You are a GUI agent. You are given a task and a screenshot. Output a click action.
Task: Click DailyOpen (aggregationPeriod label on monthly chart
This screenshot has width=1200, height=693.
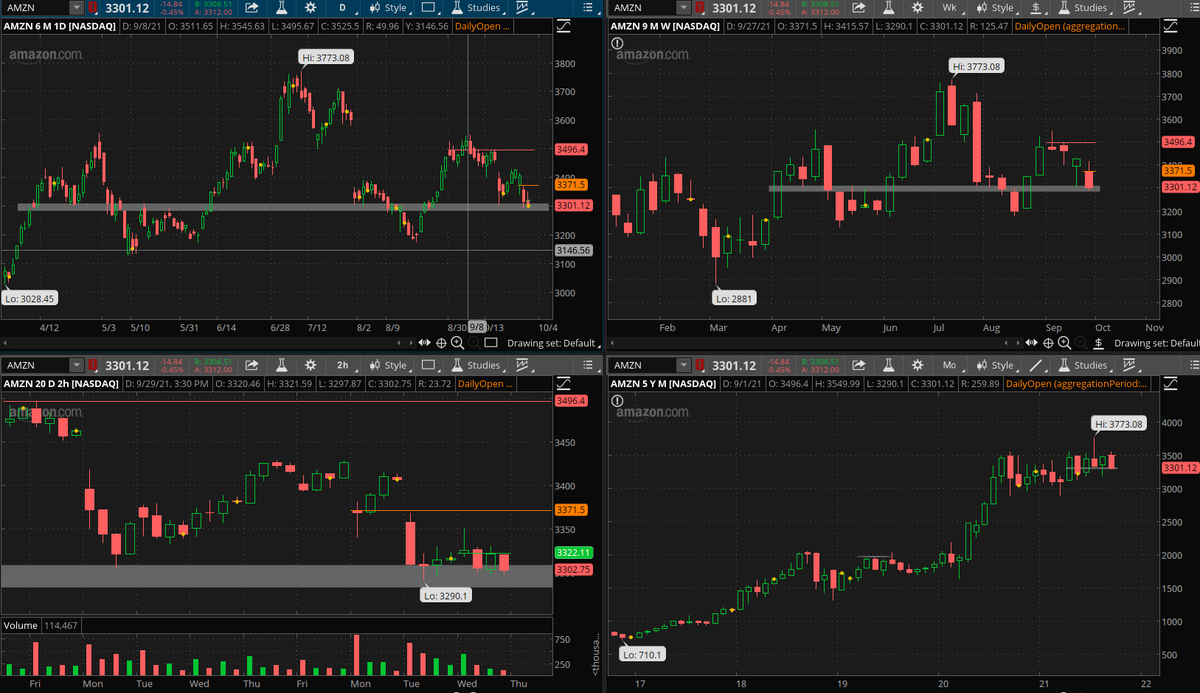[x=1076, y=383]
